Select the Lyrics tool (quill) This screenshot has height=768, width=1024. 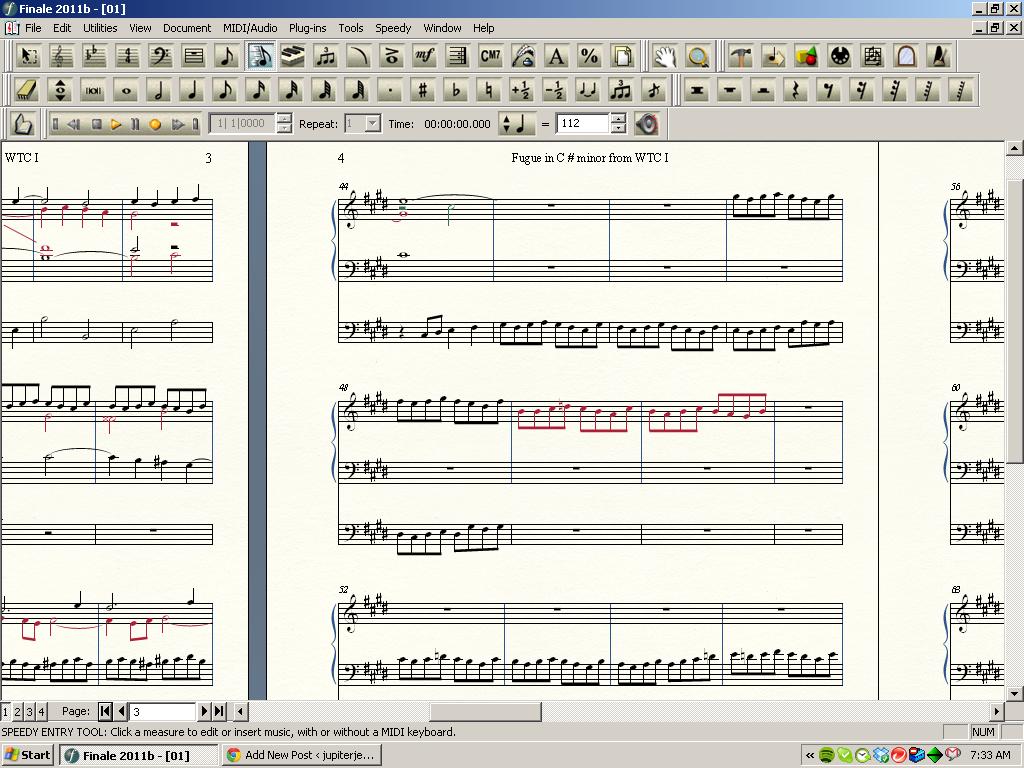[x=523, y=56]
